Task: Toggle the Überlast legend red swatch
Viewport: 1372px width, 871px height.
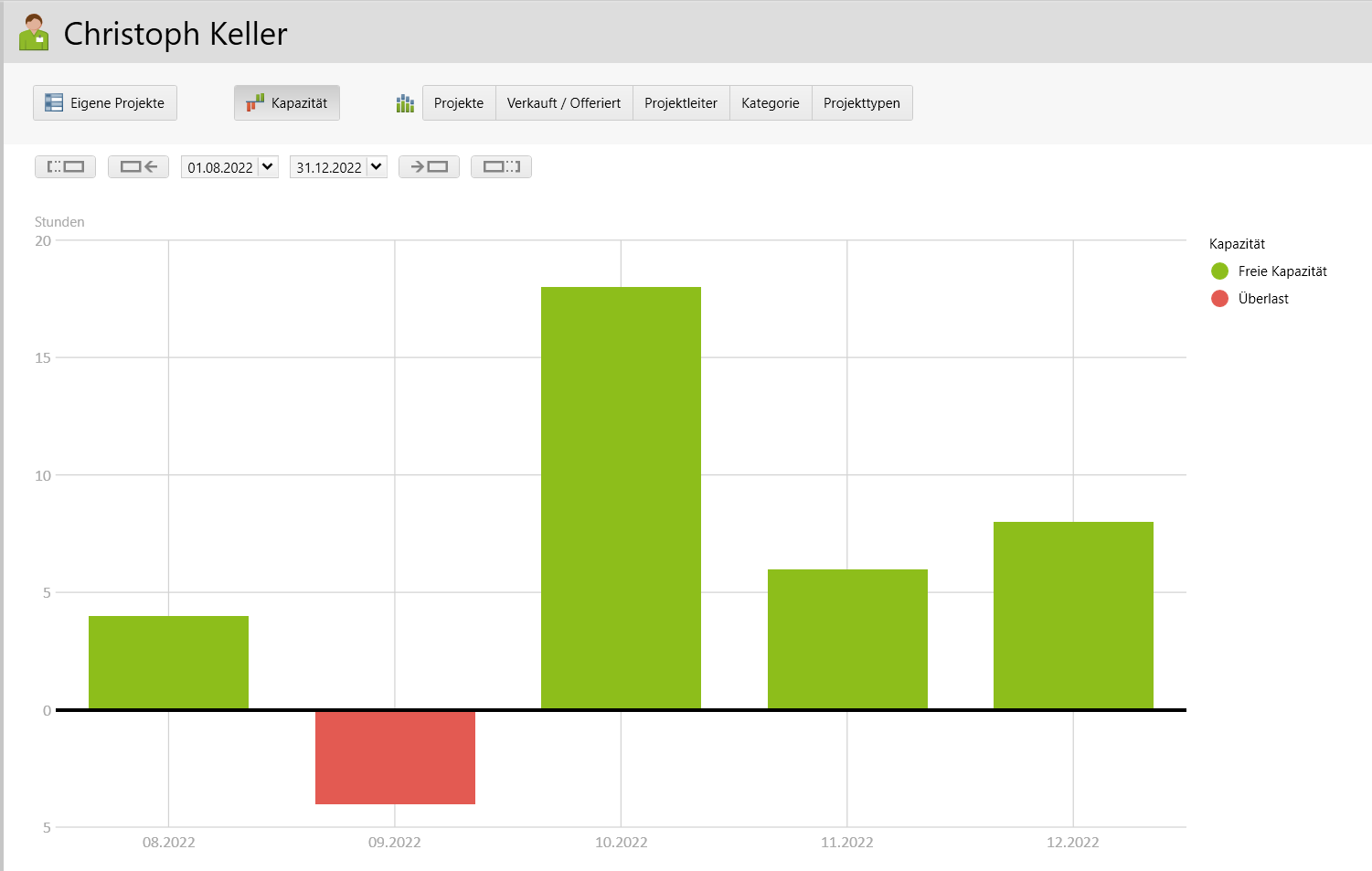Action: tap(1219, 299)
